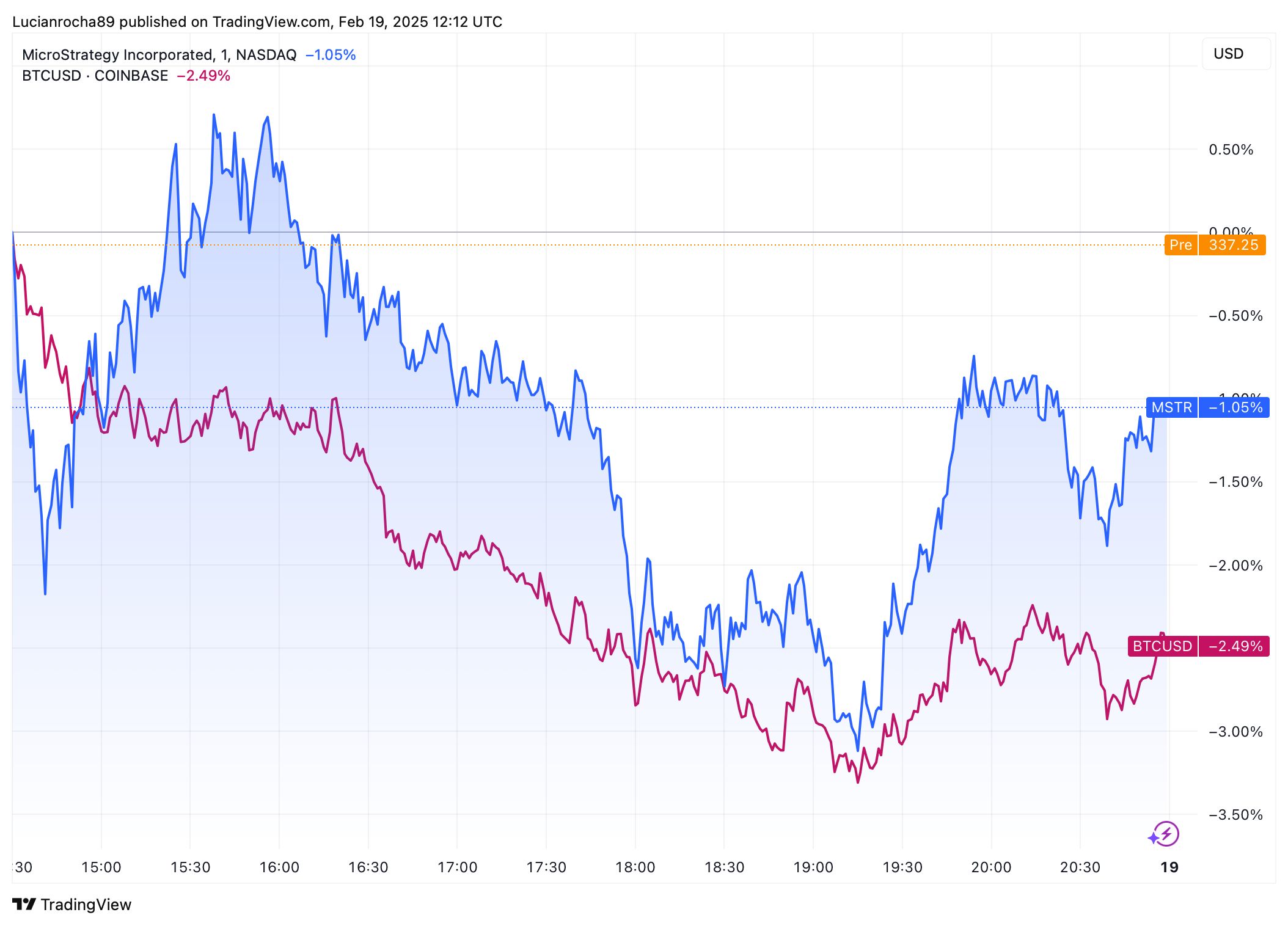Image resolution: width=1288 pixels, height=926 pixels.
Task: Click the 20:30 time axis label
Action: tap(1080, 867)
